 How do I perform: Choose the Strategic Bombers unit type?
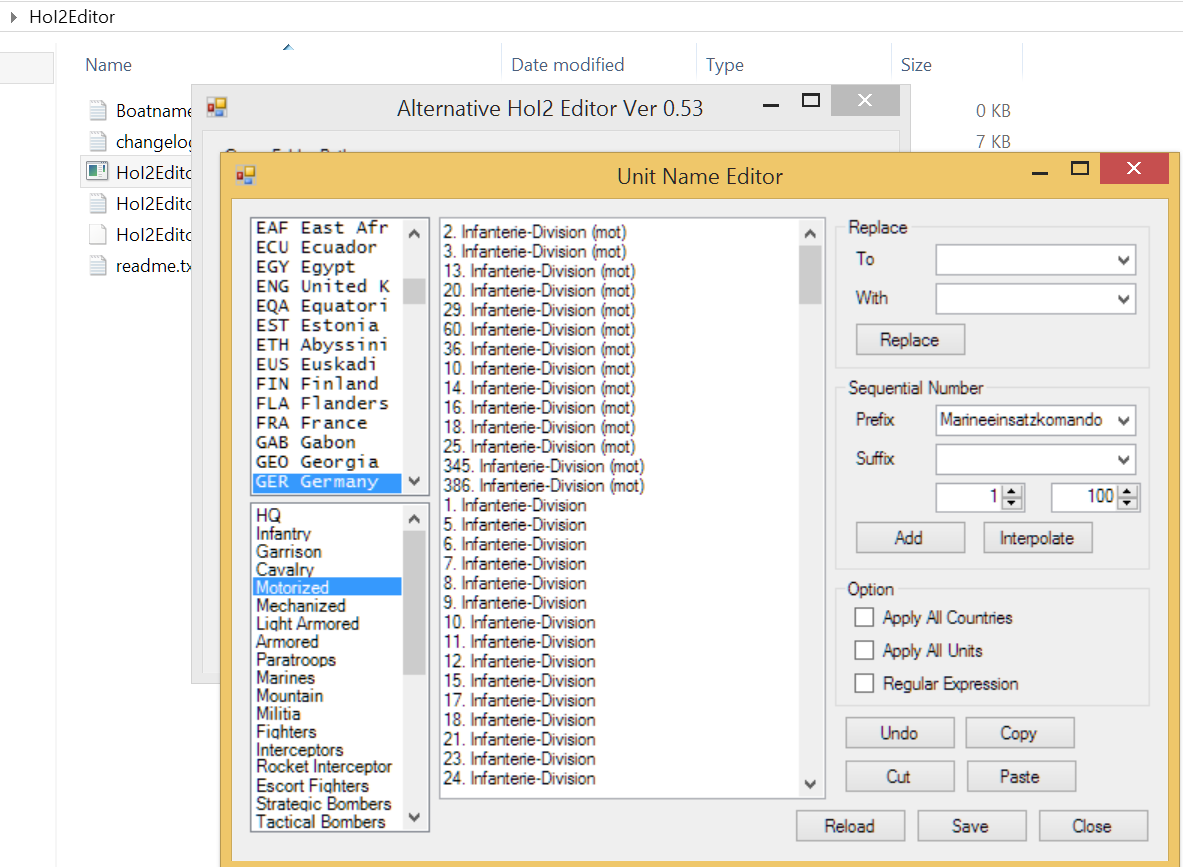pyautogui.click(x=327, y=804)
